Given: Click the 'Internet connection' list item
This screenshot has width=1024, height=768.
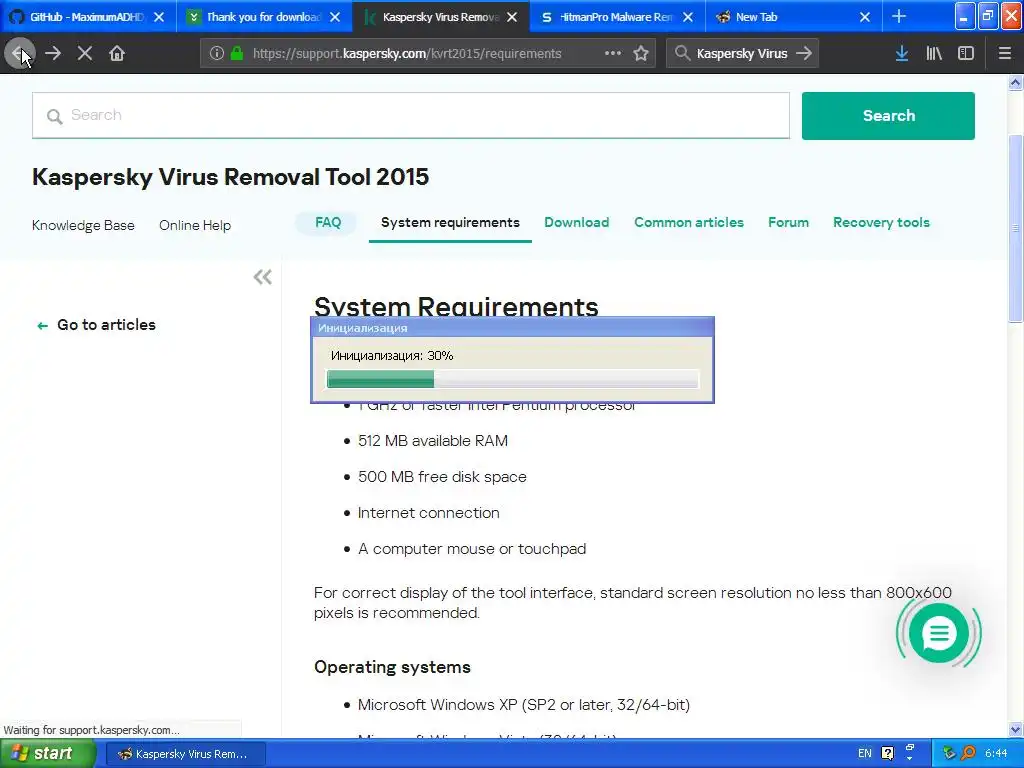Looking at the screenshot, I should pyautogui.click(x=428, y=513).
